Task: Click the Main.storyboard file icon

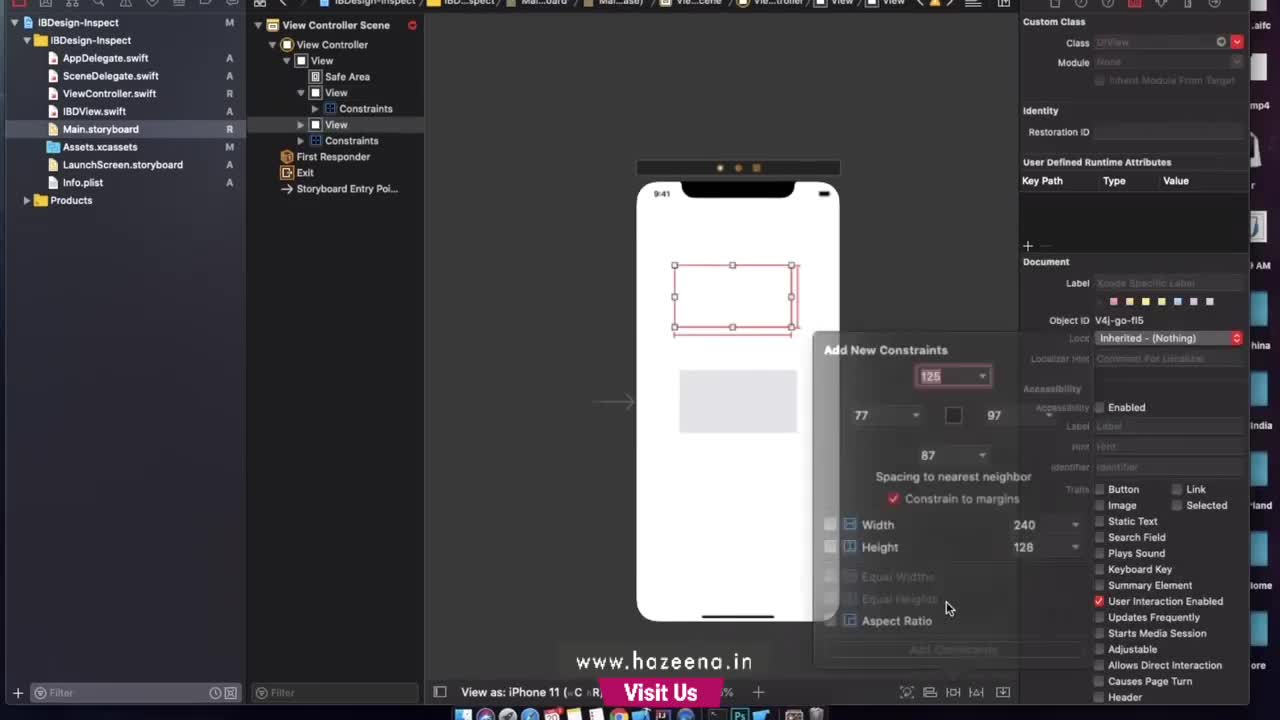Action: click(x=54, y=129)
